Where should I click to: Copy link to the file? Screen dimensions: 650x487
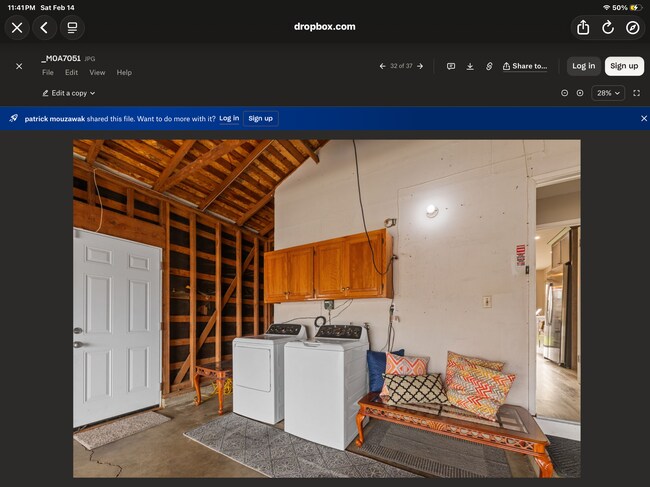(x=489, y=66)
